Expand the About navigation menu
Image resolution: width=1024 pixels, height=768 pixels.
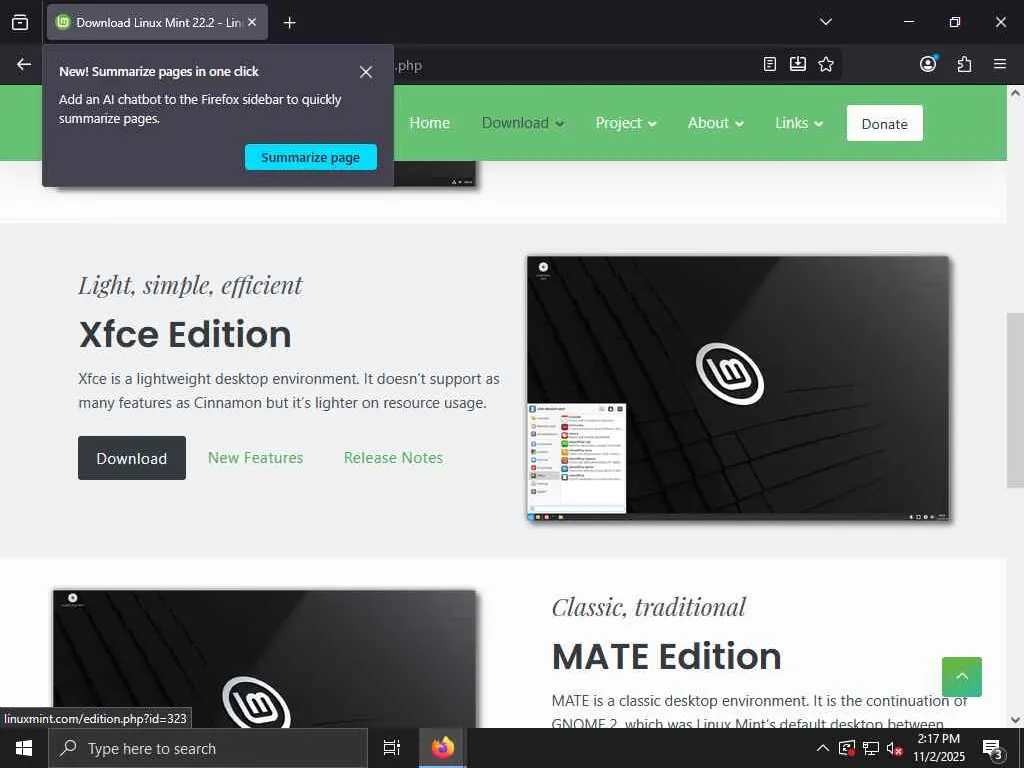(x=715, y=123)
